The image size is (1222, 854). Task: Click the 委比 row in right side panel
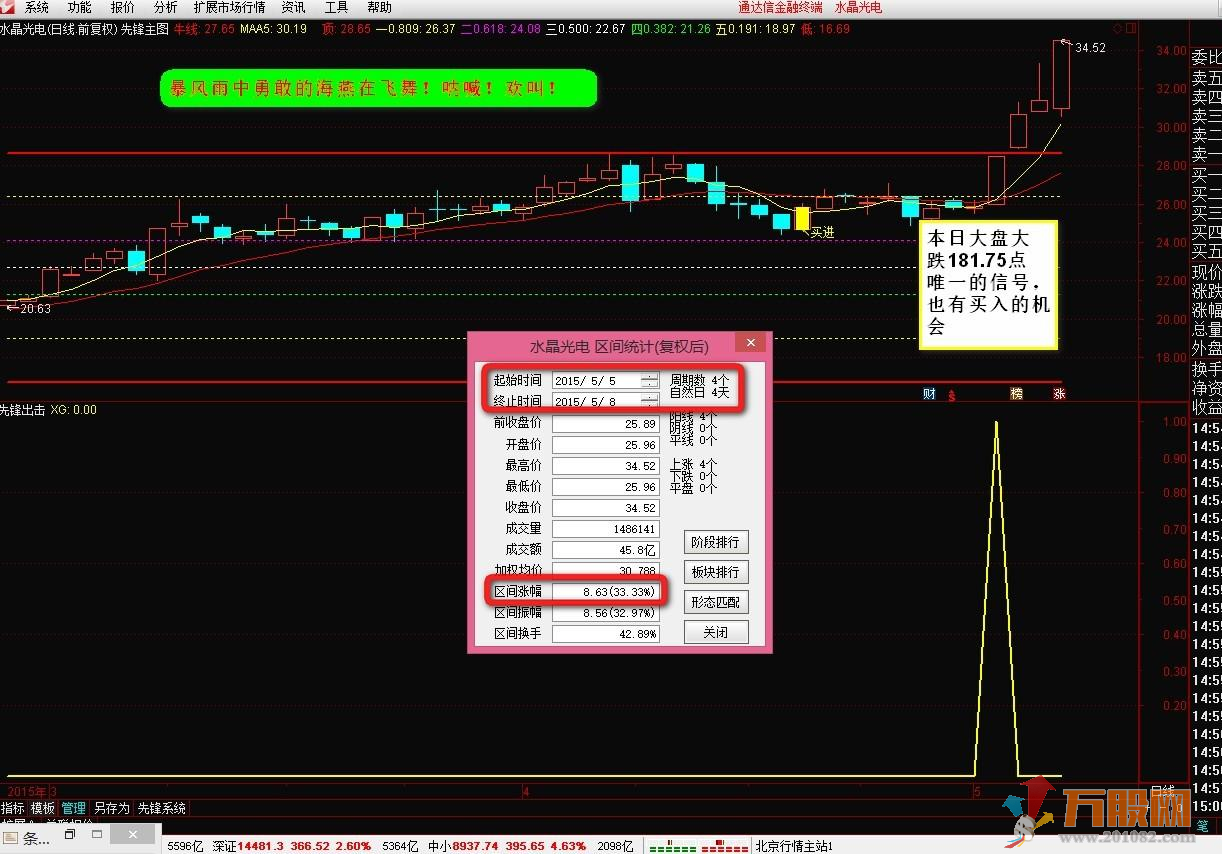(x=1206, y=58)
